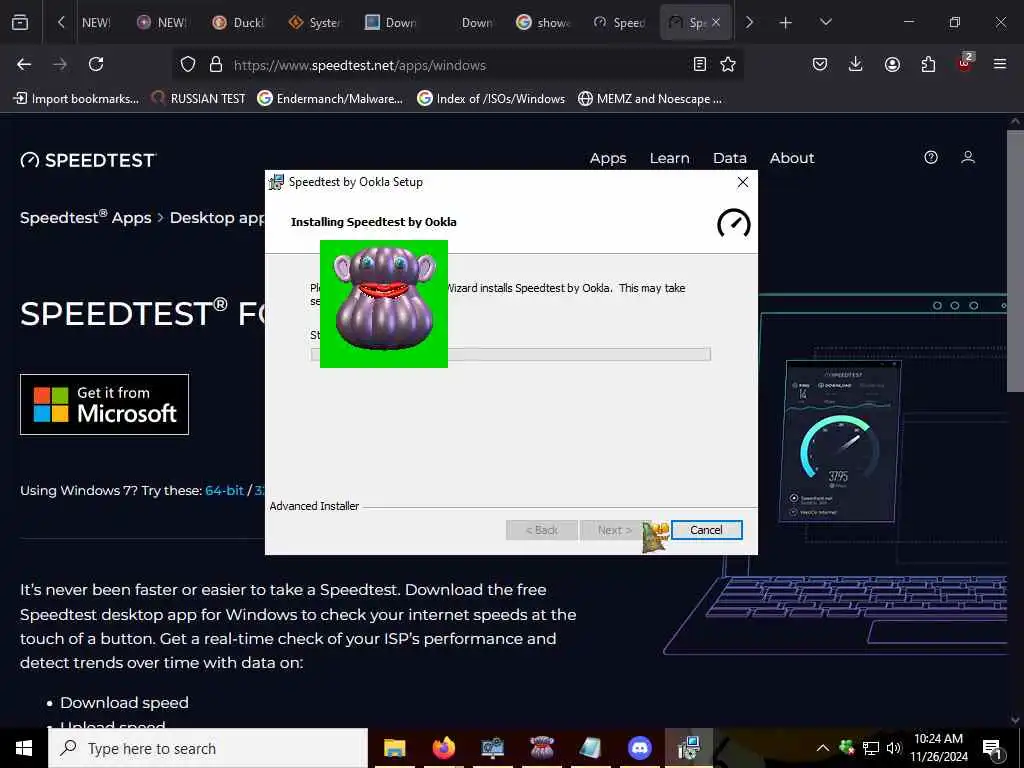Click the user account icon on site

(x=968, y=157)
